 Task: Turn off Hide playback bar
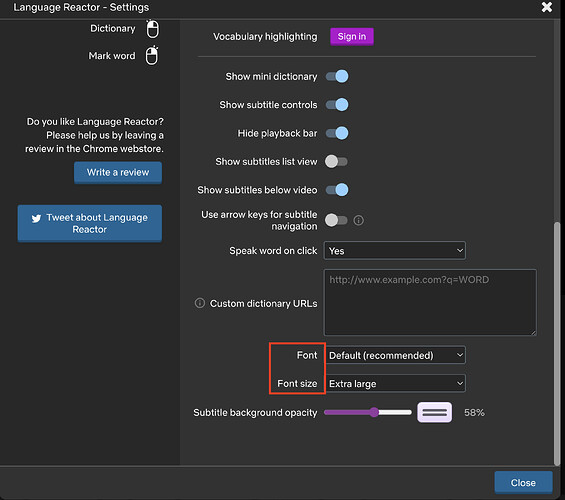pos(337,133)
